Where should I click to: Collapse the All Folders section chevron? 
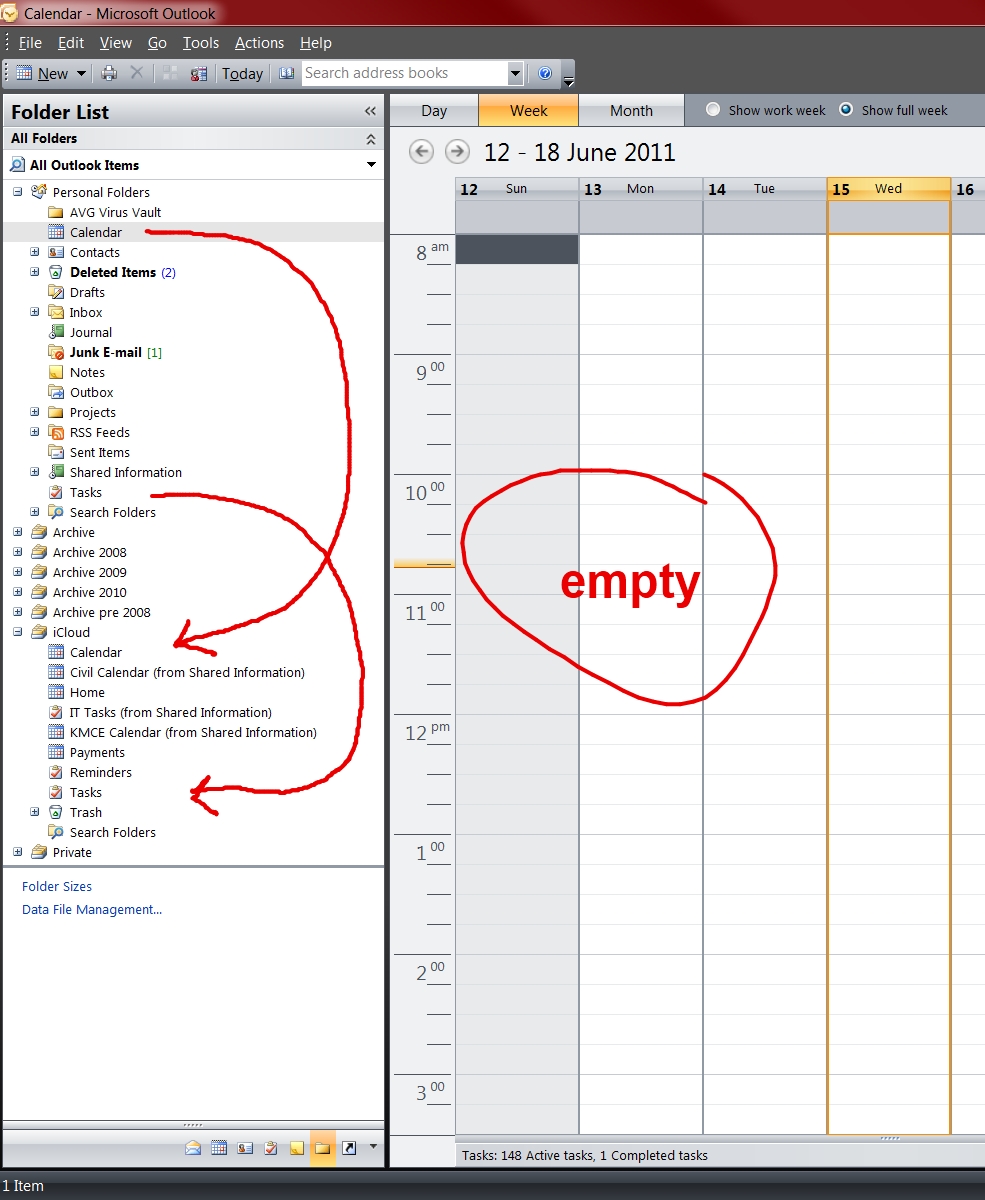tap(370, 138)
